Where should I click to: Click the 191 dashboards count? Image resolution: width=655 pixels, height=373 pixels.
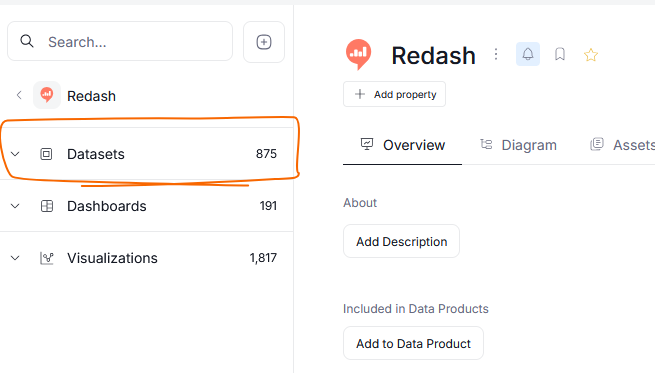coord(268,206)
